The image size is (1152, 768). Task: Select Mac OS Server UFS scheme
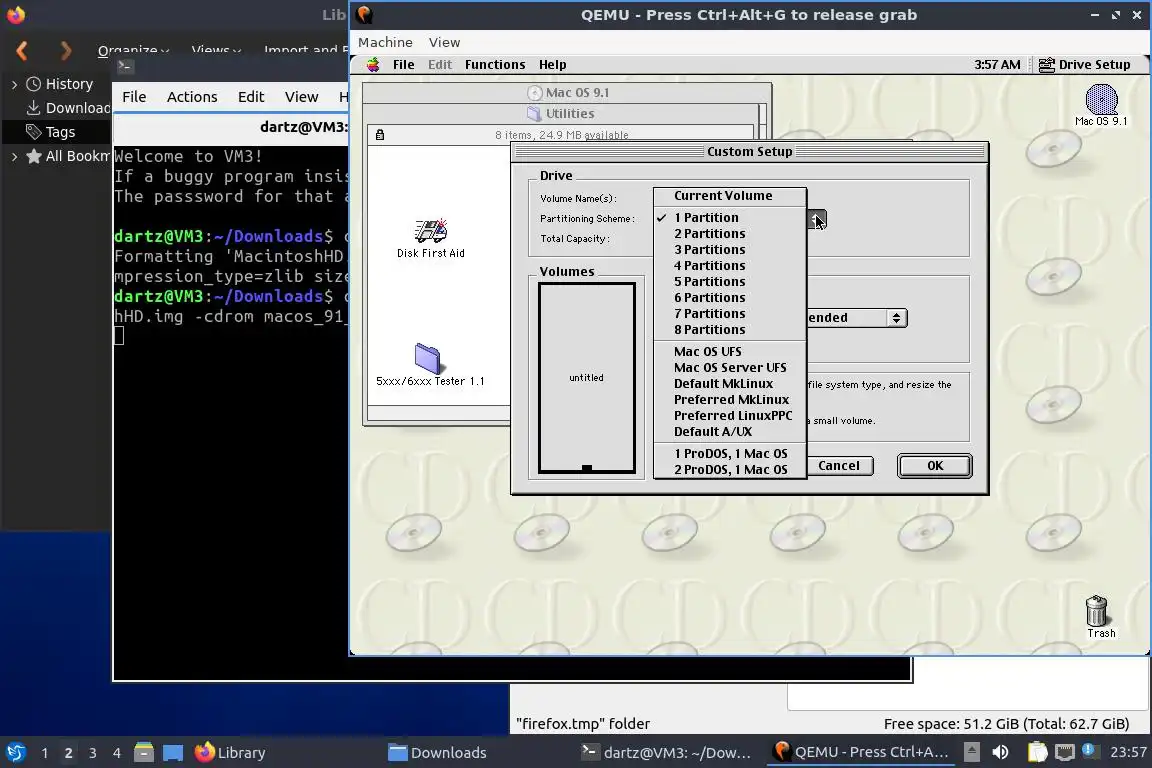coord(730,368)
